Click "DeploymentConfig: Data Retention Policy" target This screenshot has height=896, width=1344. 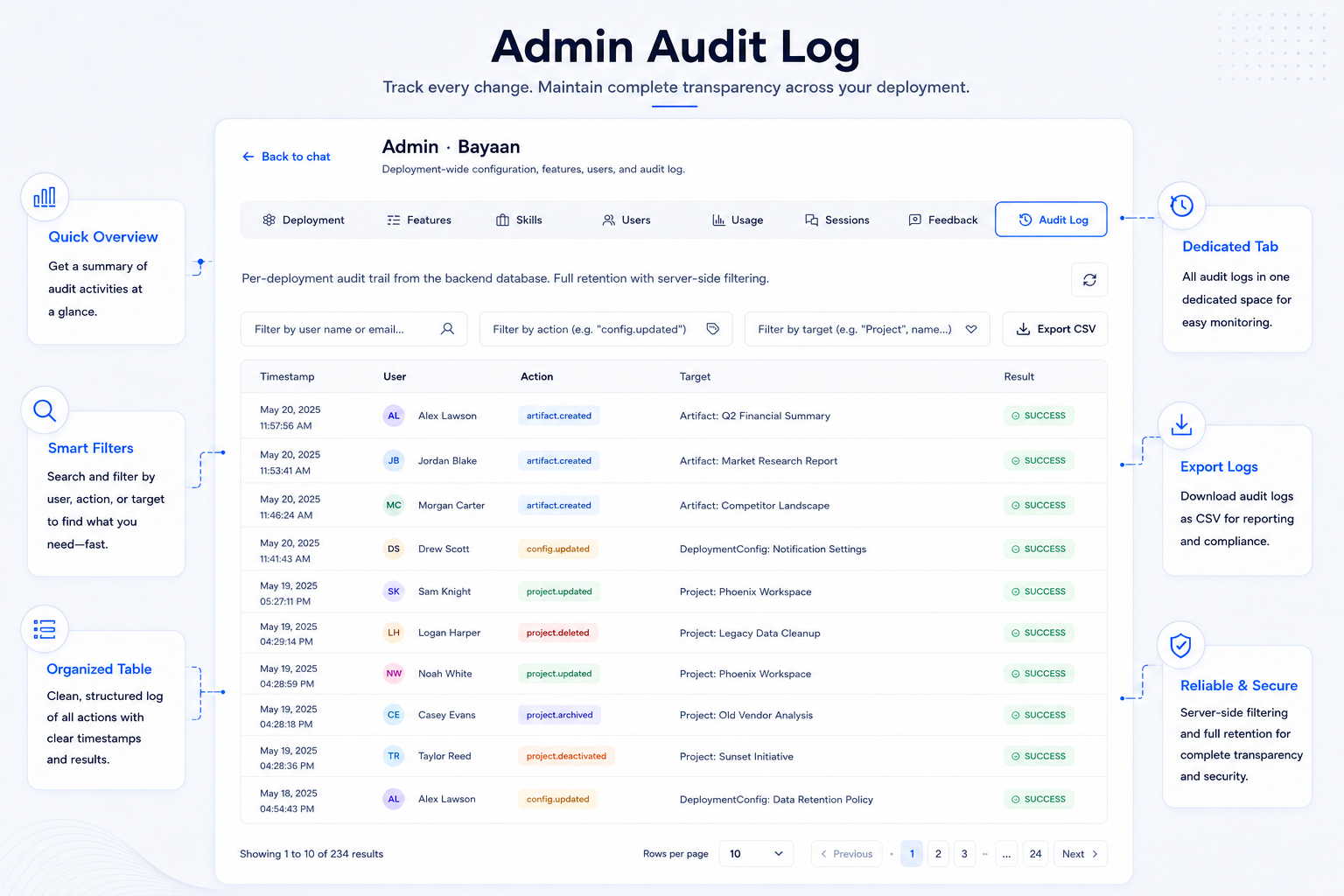[x=776, y=799]
